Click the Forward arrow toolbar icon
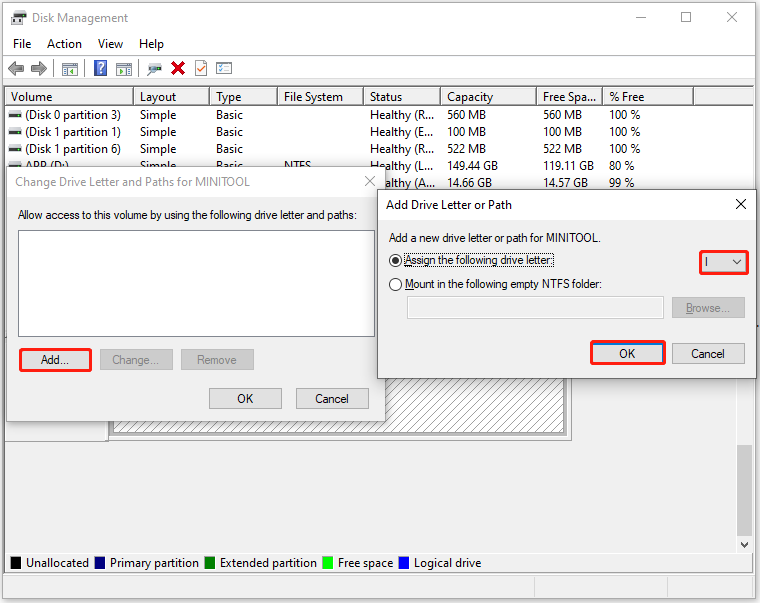760x603 pixels. 39,68
